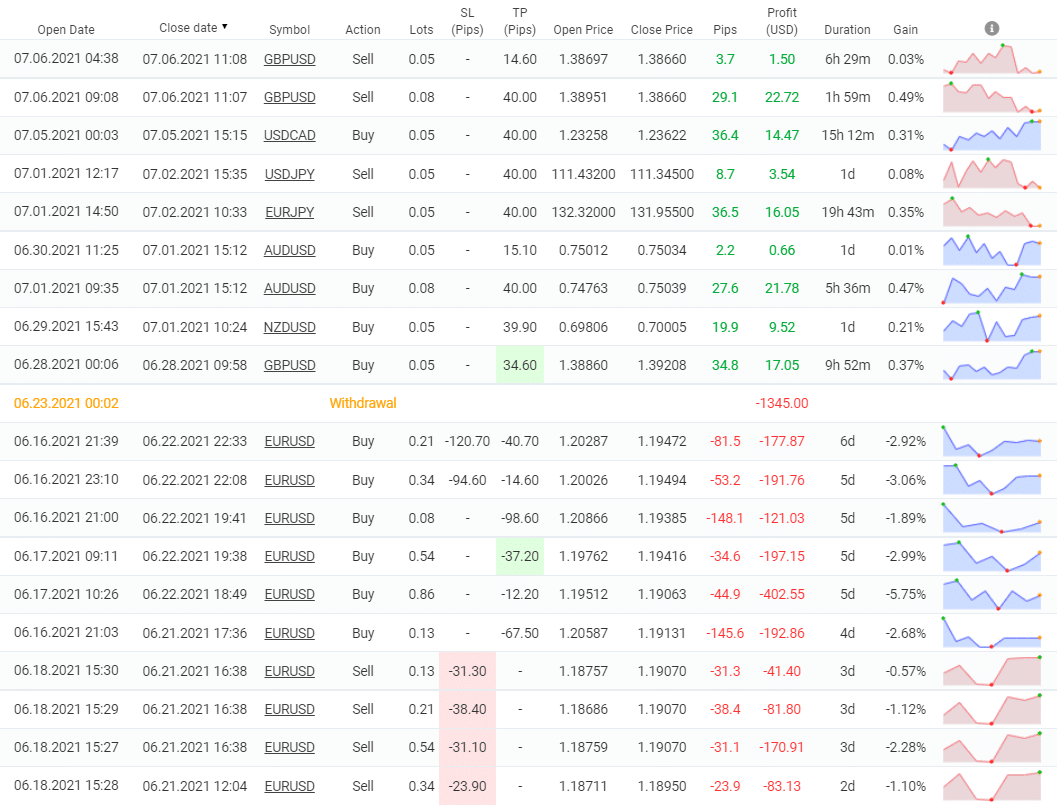
Task: Select the red chart beside USDJPY trade
Action: (992, 173)
